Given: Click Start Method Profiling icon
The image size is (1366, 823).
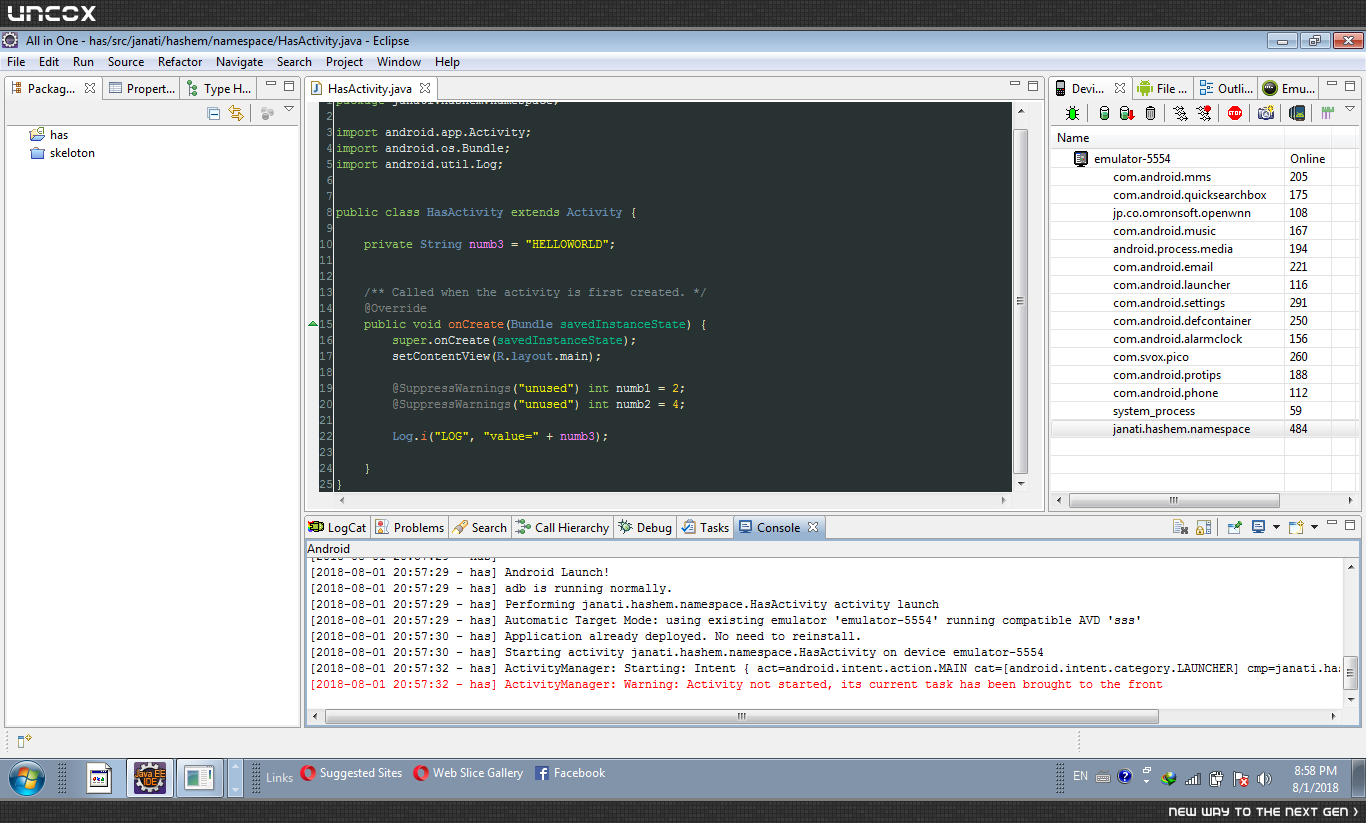Looking at the screenshot, I should tap(1204, 113).
